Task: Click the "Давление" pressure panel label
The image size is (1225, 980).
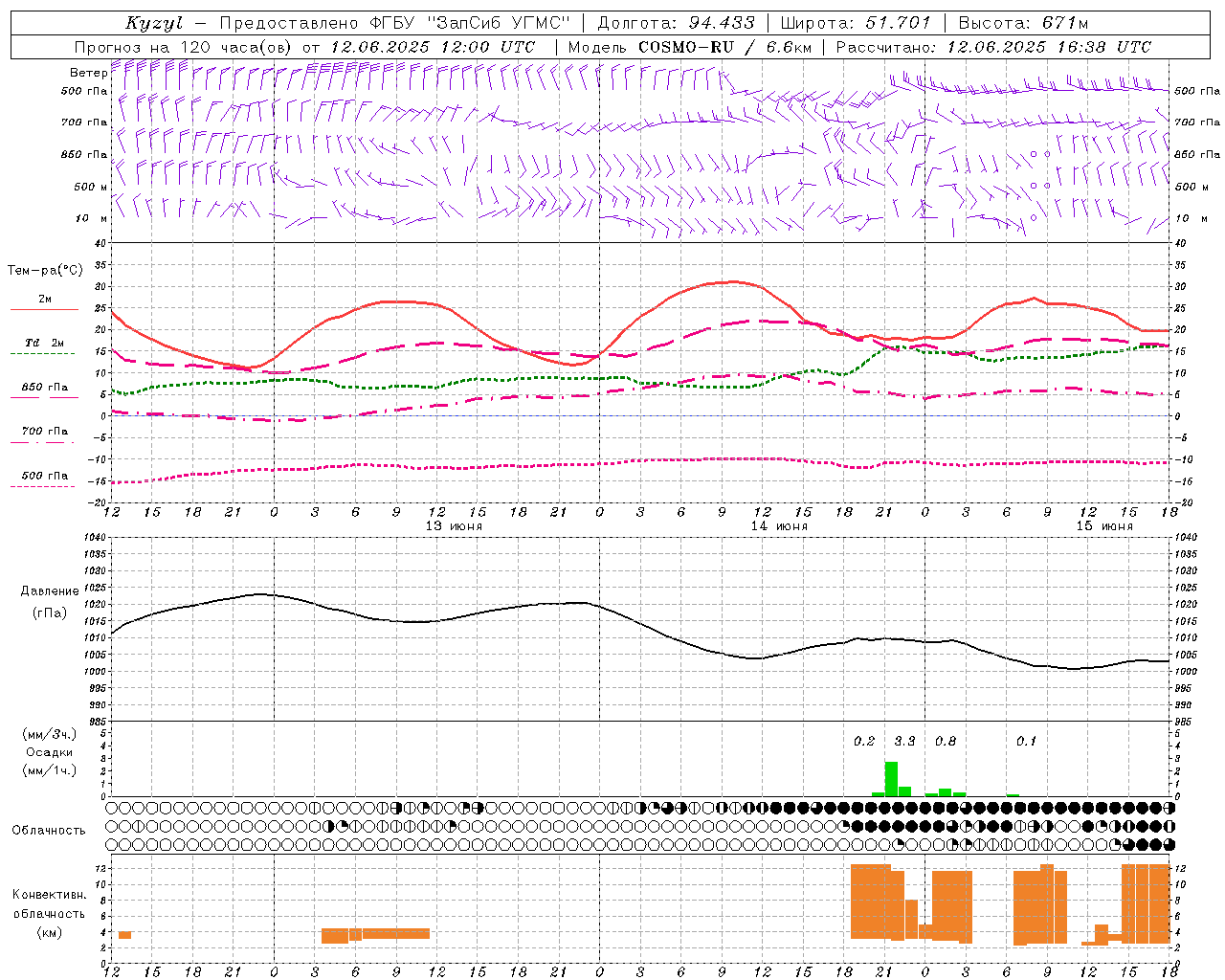Action: tap(49, 591)
